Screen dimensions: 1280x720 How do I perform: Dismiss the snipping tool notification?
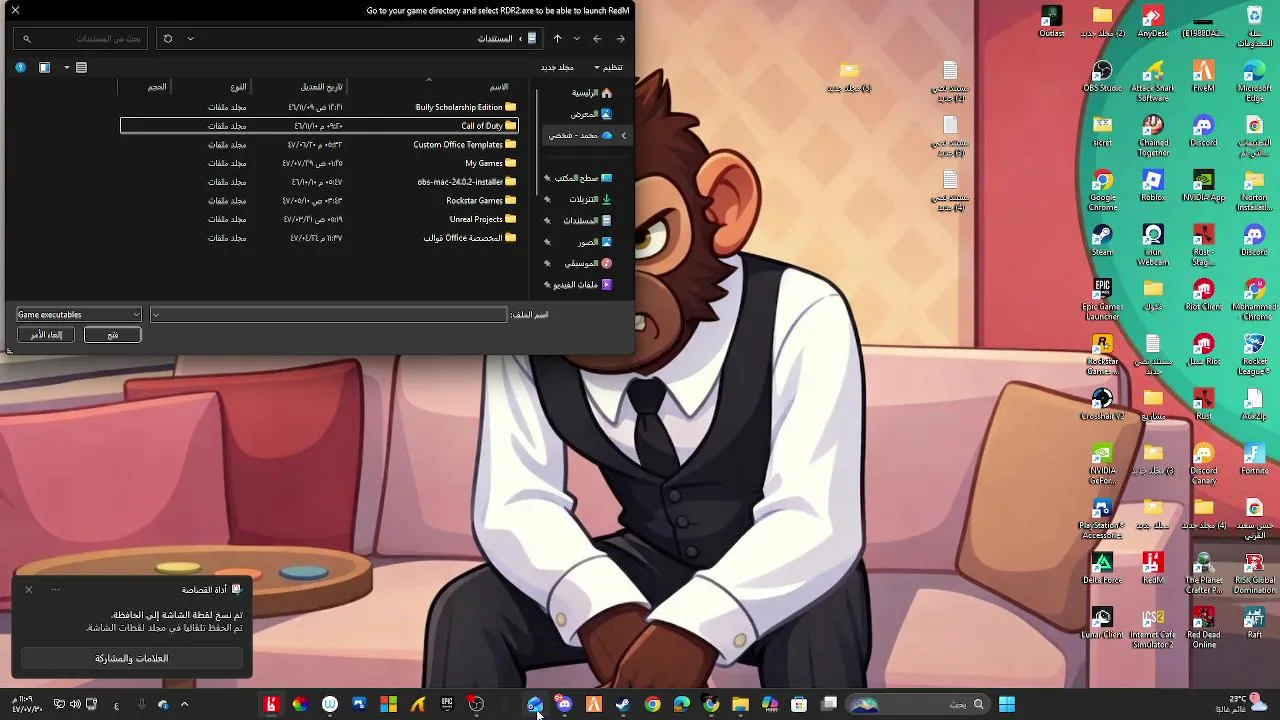point(29,590)
